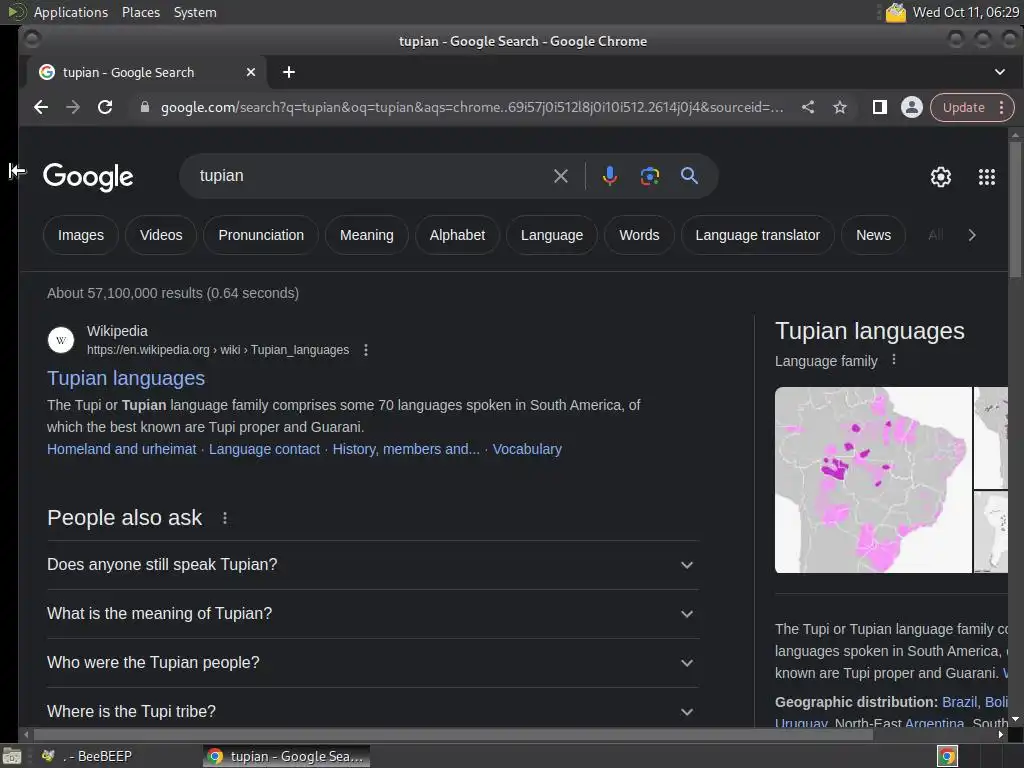The height and width of the screenshot is (768, 1024).
Task: Select the Pronunciation filter chip
Action: 261,235
